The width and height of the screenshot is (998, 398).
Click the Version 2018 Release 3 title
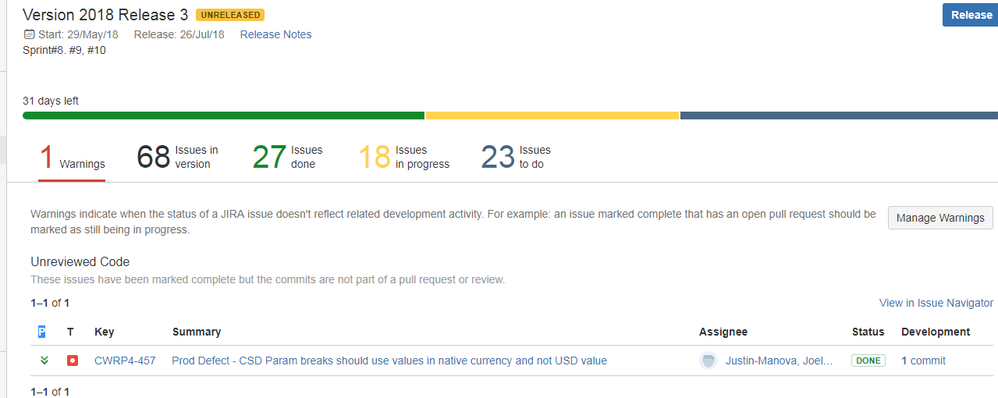pyautogui.click(x=105, y=15)
